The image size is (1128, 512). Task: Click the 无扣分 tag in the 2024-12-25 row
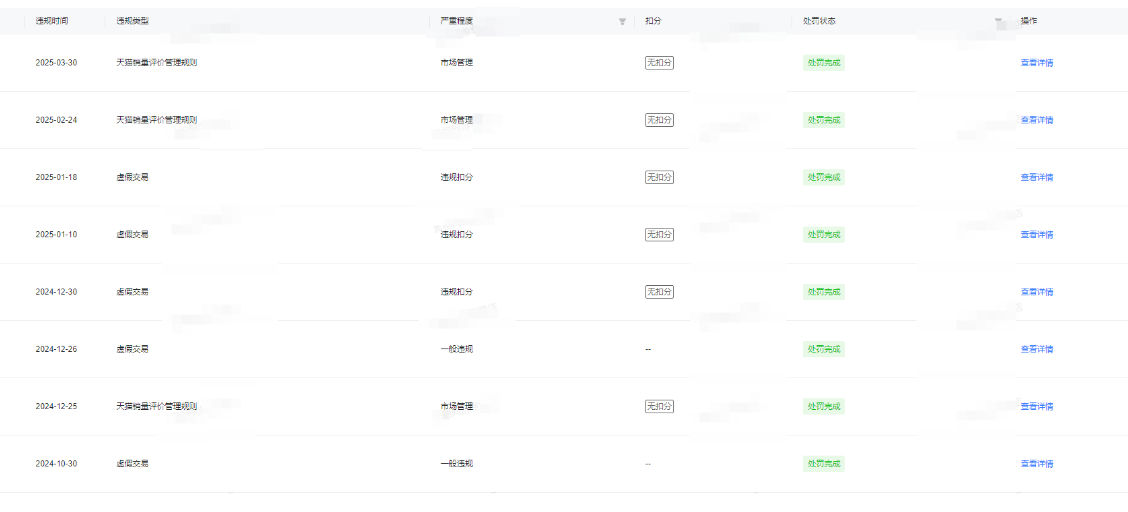pyautogui.click(x=659, y=407)
